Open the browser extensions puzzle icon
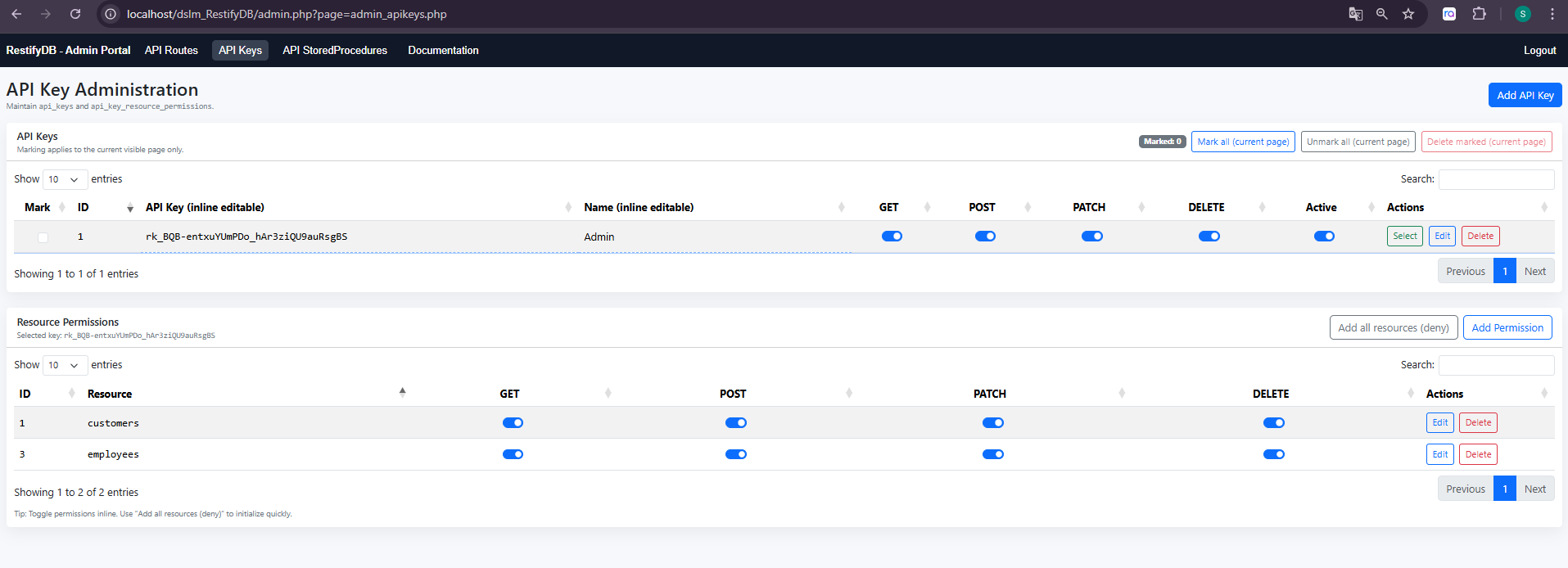1568x568 pixels. (1479, 14)
